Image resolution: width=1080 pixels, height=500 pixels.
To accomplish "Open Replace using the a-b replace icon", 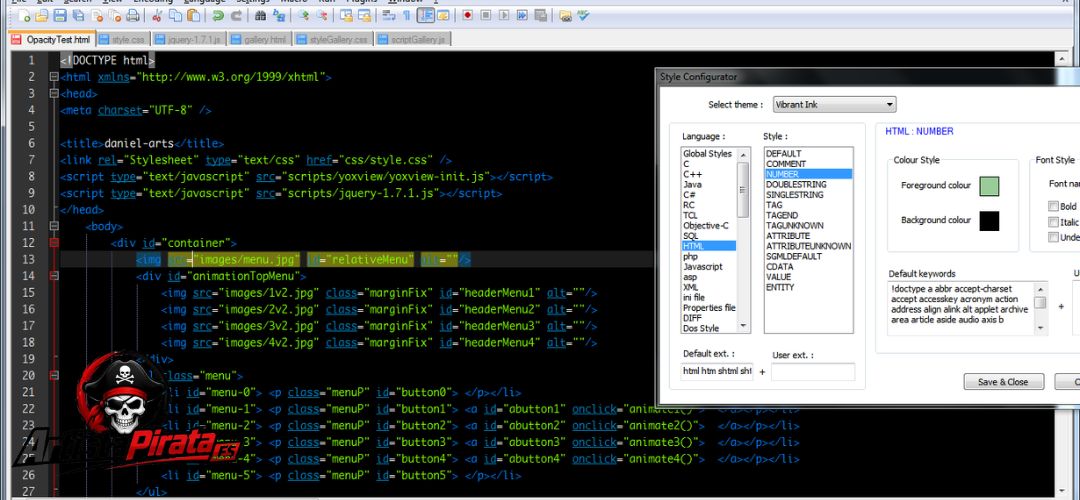I will (279, 15).
